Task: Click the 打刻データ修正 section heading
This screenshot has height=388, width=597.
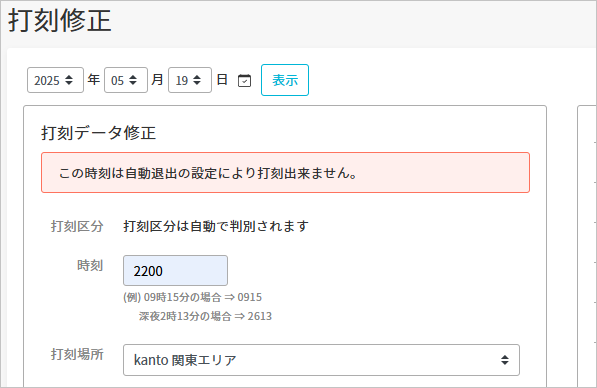Action: [99, 133]
